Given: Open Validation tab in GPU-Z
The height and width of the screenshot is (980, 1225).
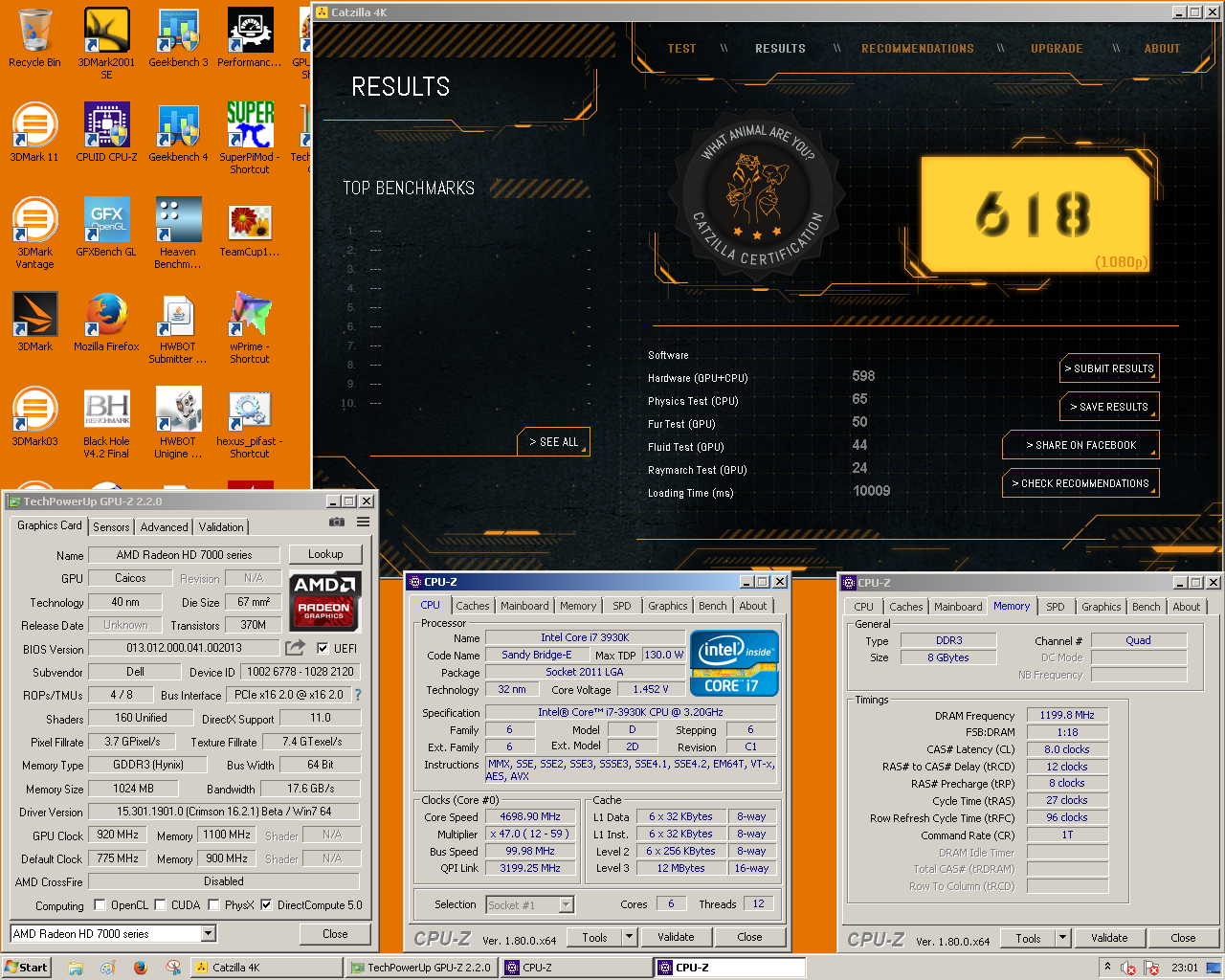Looking at the screenshot, I should 221,527.
